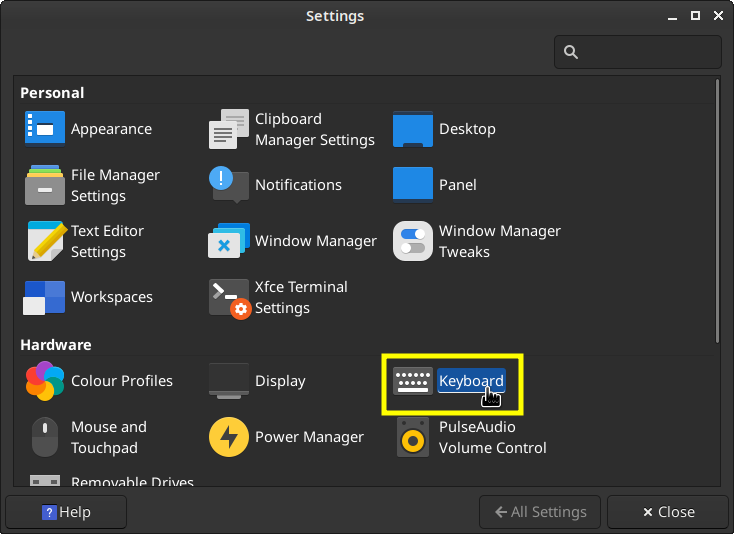Screen dimensions: 734x534
Task: Open Workspaces settings icon
Action: 45,297
